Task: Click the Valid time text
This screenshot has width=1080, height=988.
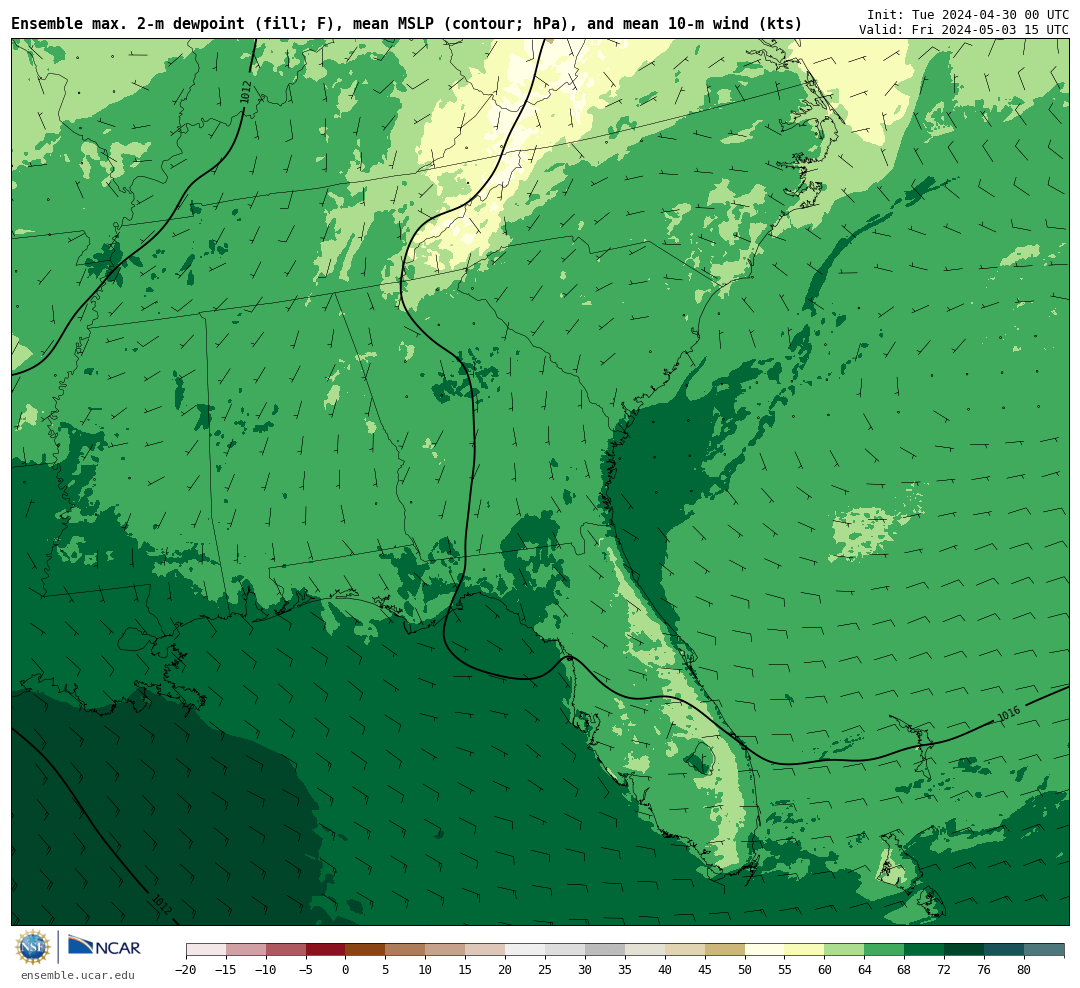Action: pyautogui.click(x=964, y=30)
